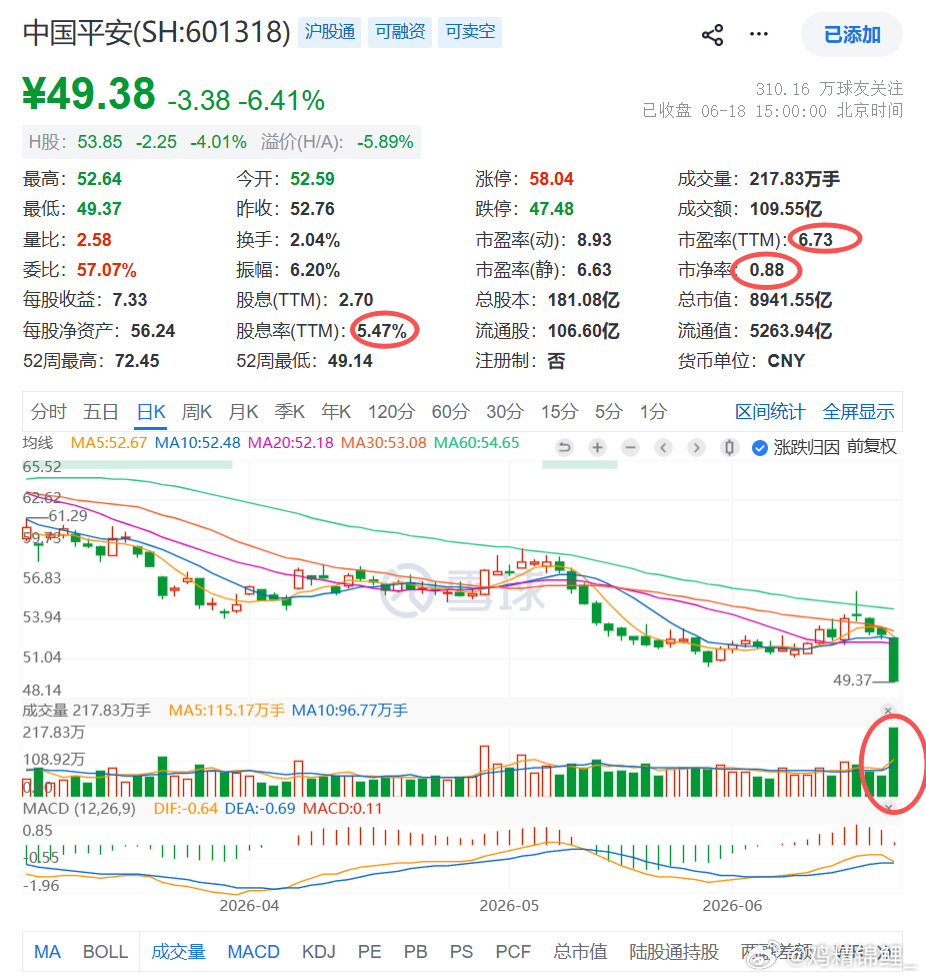Select the 周K chart tab
This screenshot has height=979, width=926.
pyautogui.click(x=197, y=412)
